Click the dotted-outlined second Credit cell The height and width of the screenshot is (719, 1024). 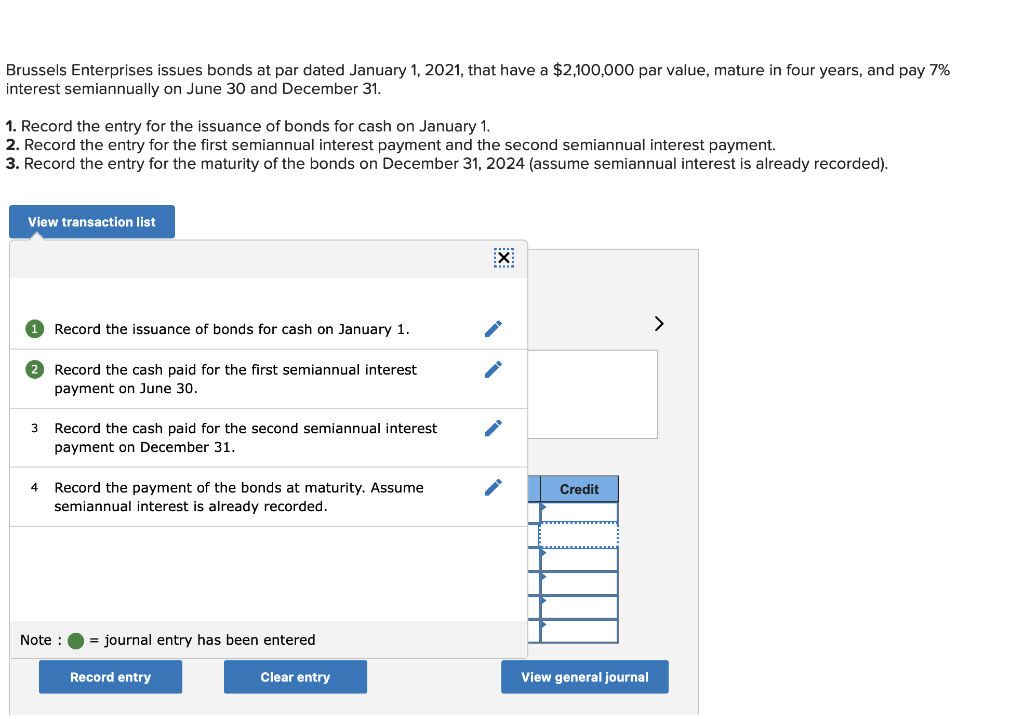point(579,535)
